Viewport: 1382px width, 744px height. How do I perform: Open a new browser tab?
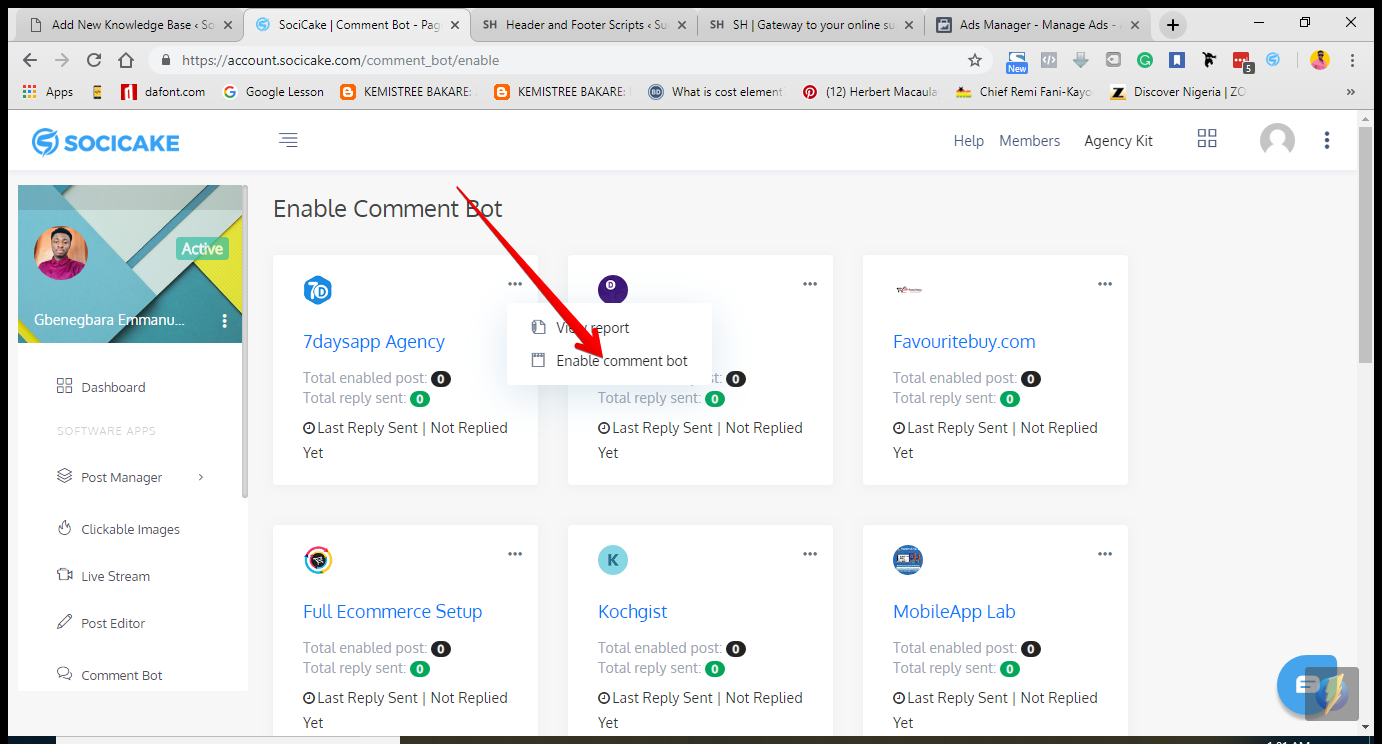[x=1173, y=25]
